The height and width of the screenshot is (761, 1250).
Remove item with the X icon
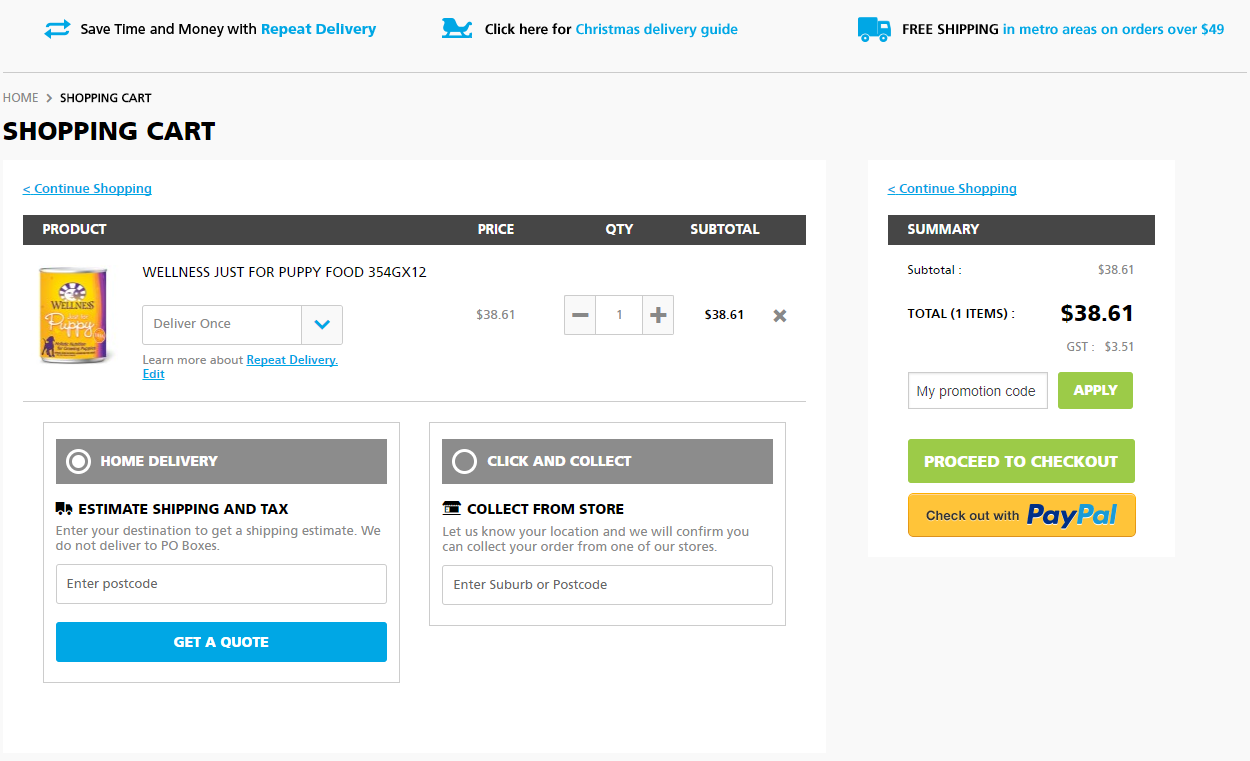[780, 315]
